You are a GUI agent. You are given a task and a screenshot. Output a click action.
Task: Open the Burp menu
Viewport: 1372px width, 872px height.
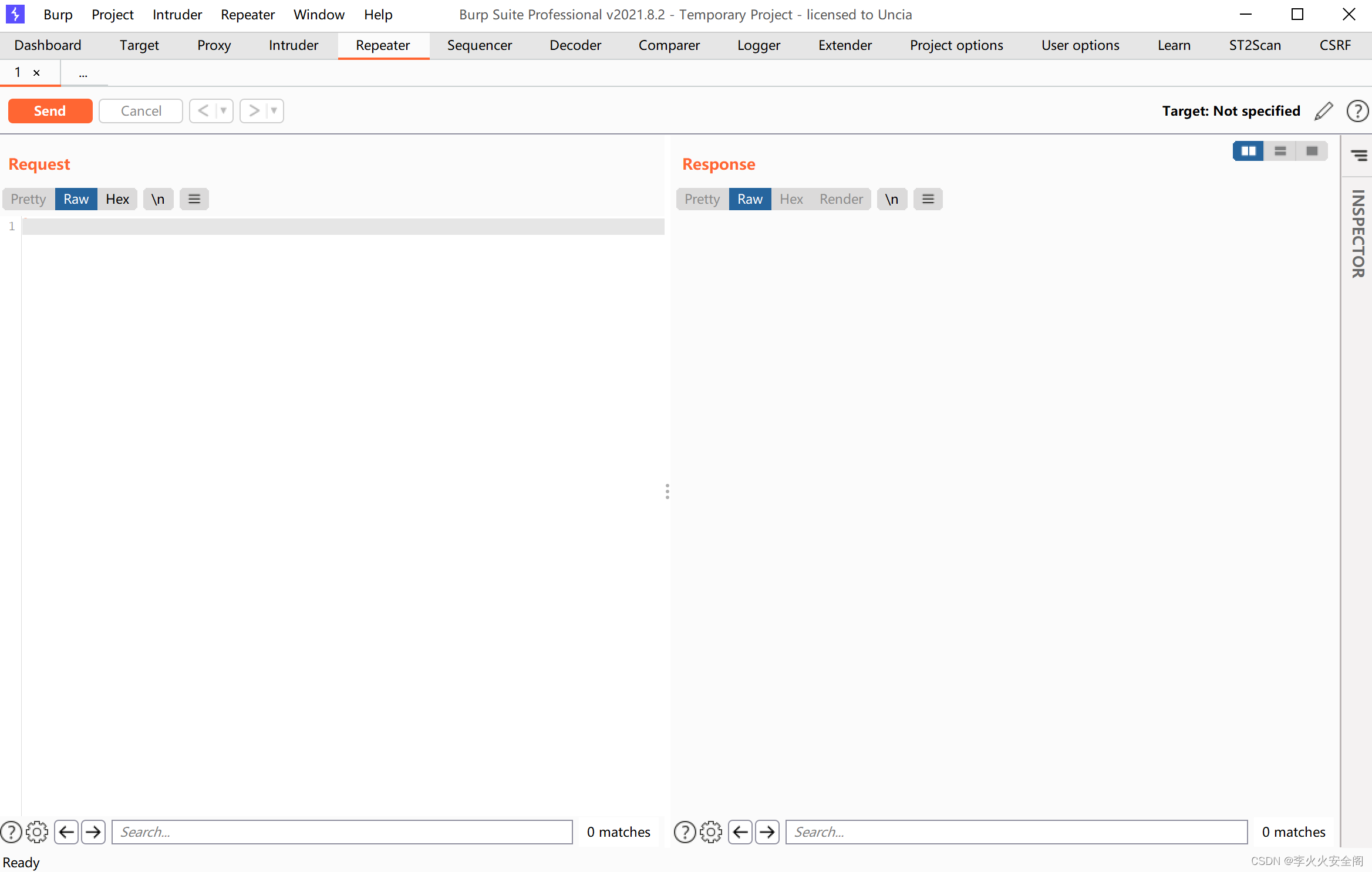pyautogui.click(x=58, y=15)
